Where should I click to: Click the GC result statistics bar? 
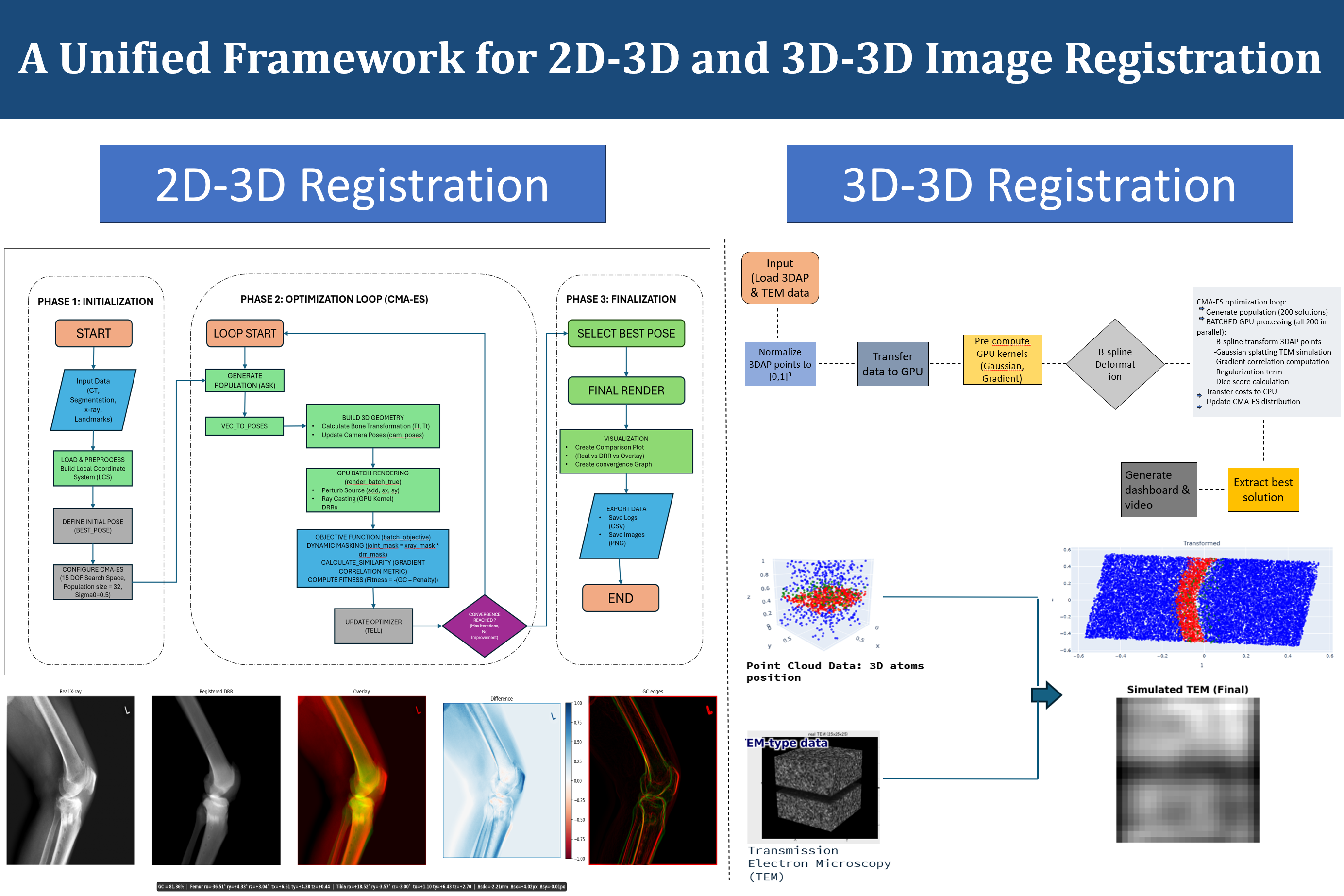(x=362, y=886)
